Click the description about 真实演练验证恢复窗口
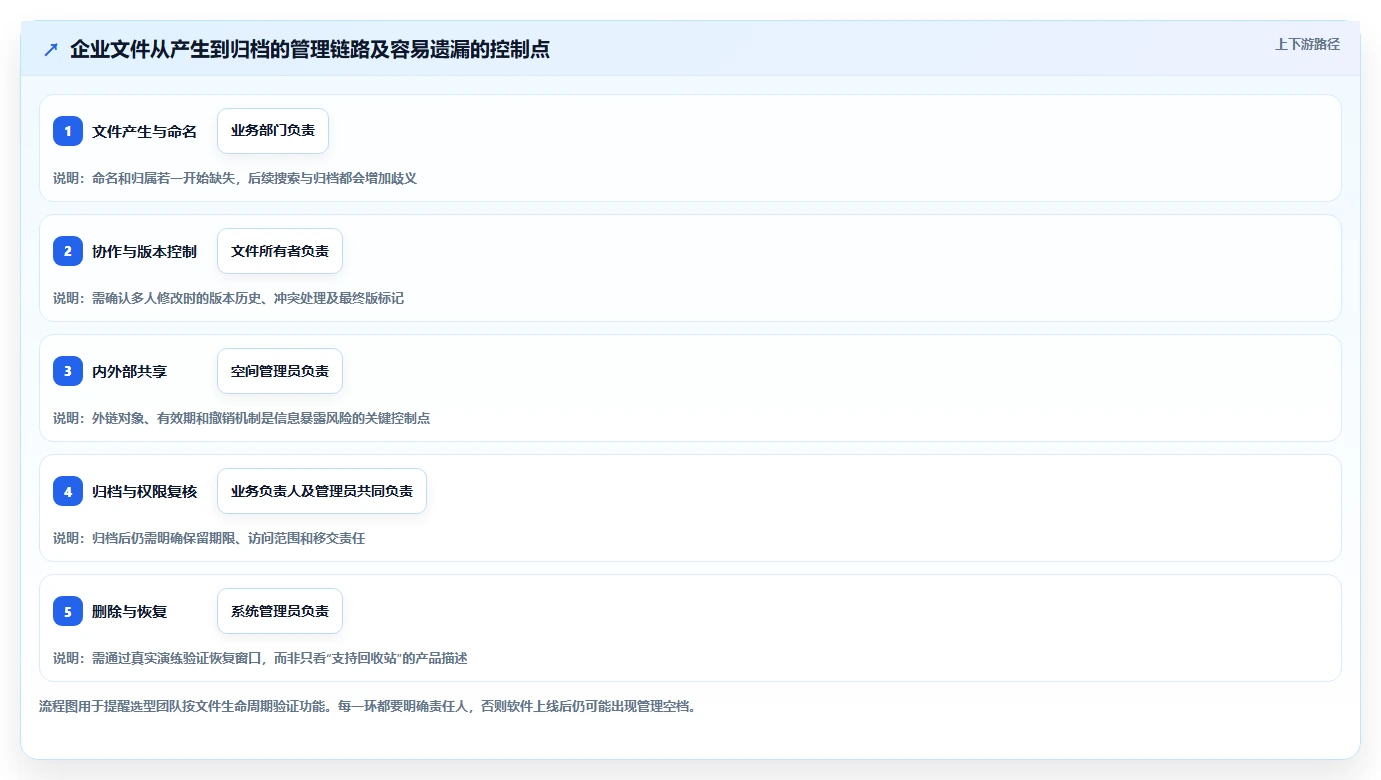 [x=260, y=658]
